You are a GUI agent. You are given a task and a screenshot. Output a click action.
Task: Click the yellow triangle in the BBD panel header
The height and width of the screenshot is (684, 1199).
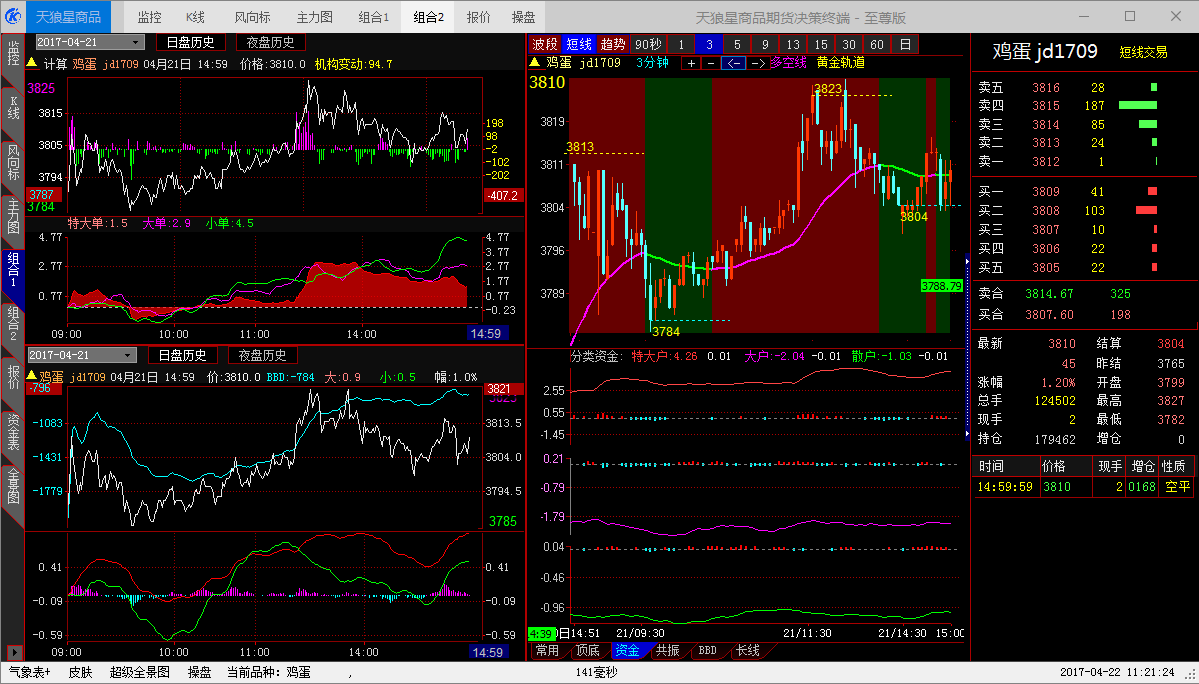tap(32, 376)
